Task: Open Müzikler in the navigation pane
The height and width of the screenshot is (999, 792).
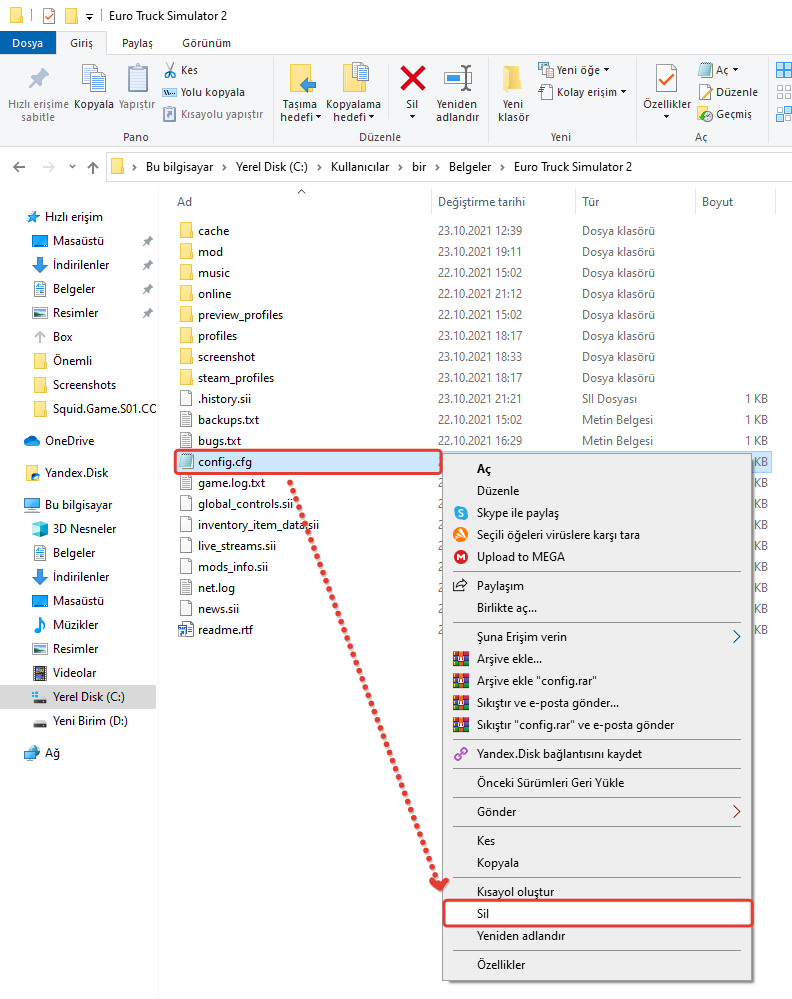Action: coord(75,625)
